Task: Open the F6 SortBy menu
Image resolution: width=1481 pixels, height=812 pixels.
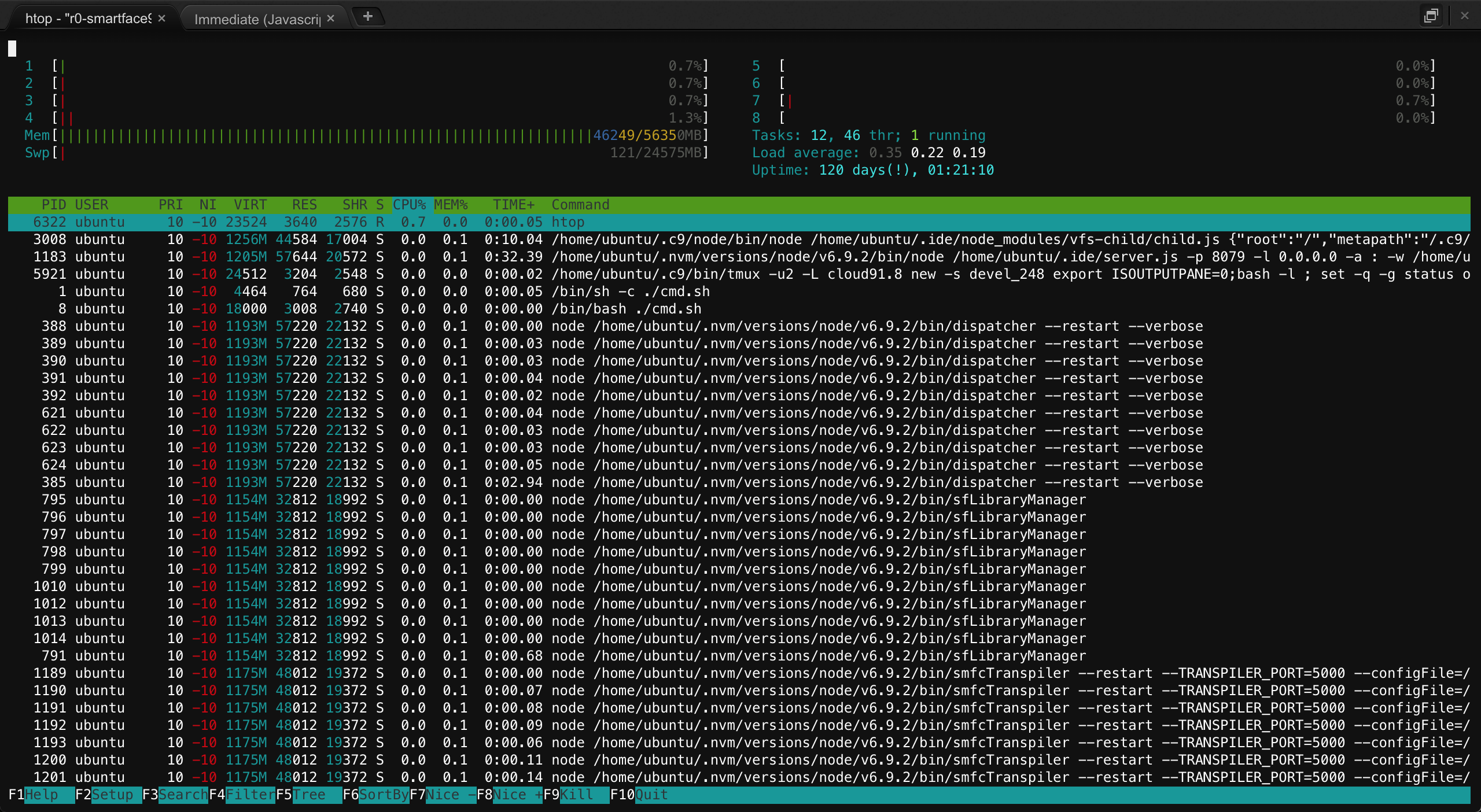Action: coord(383,795)
